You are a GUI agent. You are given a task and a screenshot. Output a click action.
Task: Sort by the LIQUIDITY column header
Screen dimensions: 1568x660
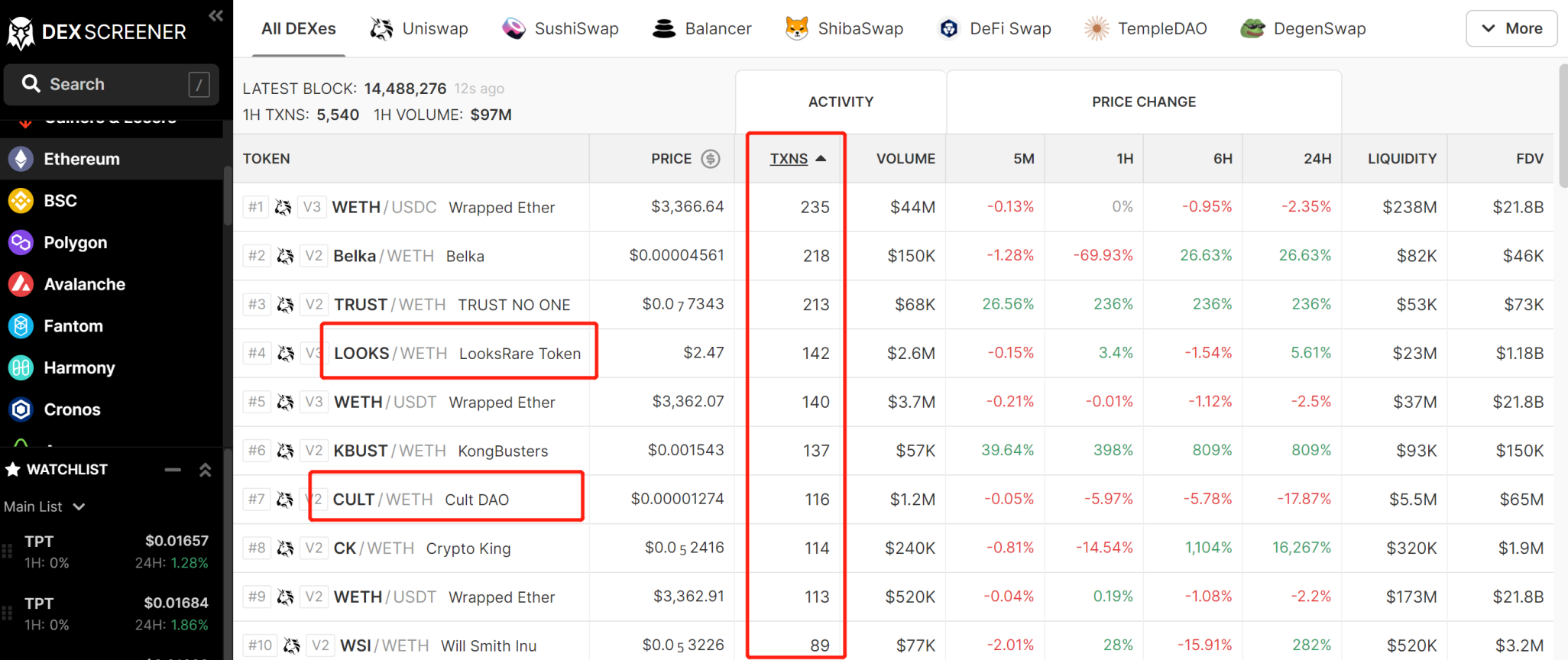pos(1402,159)
